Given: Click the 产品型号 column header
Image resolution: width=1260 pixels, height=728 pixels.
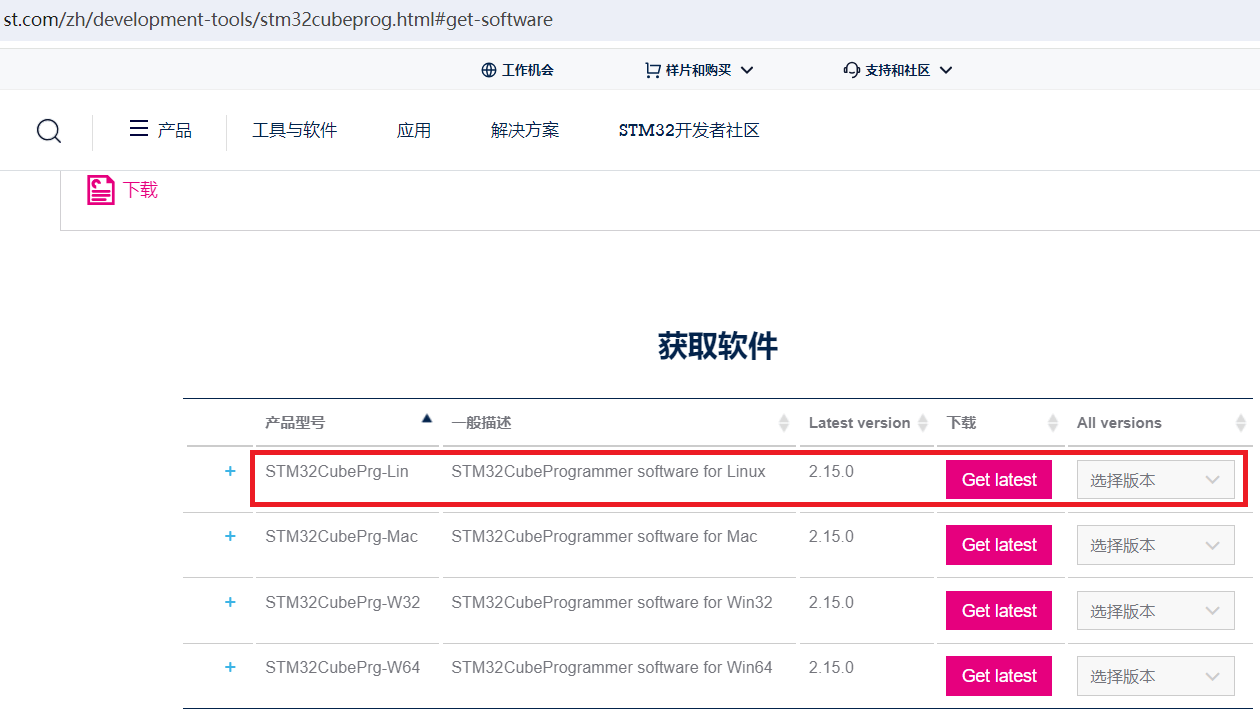Looking at the screenshot, I should point(295,423).
